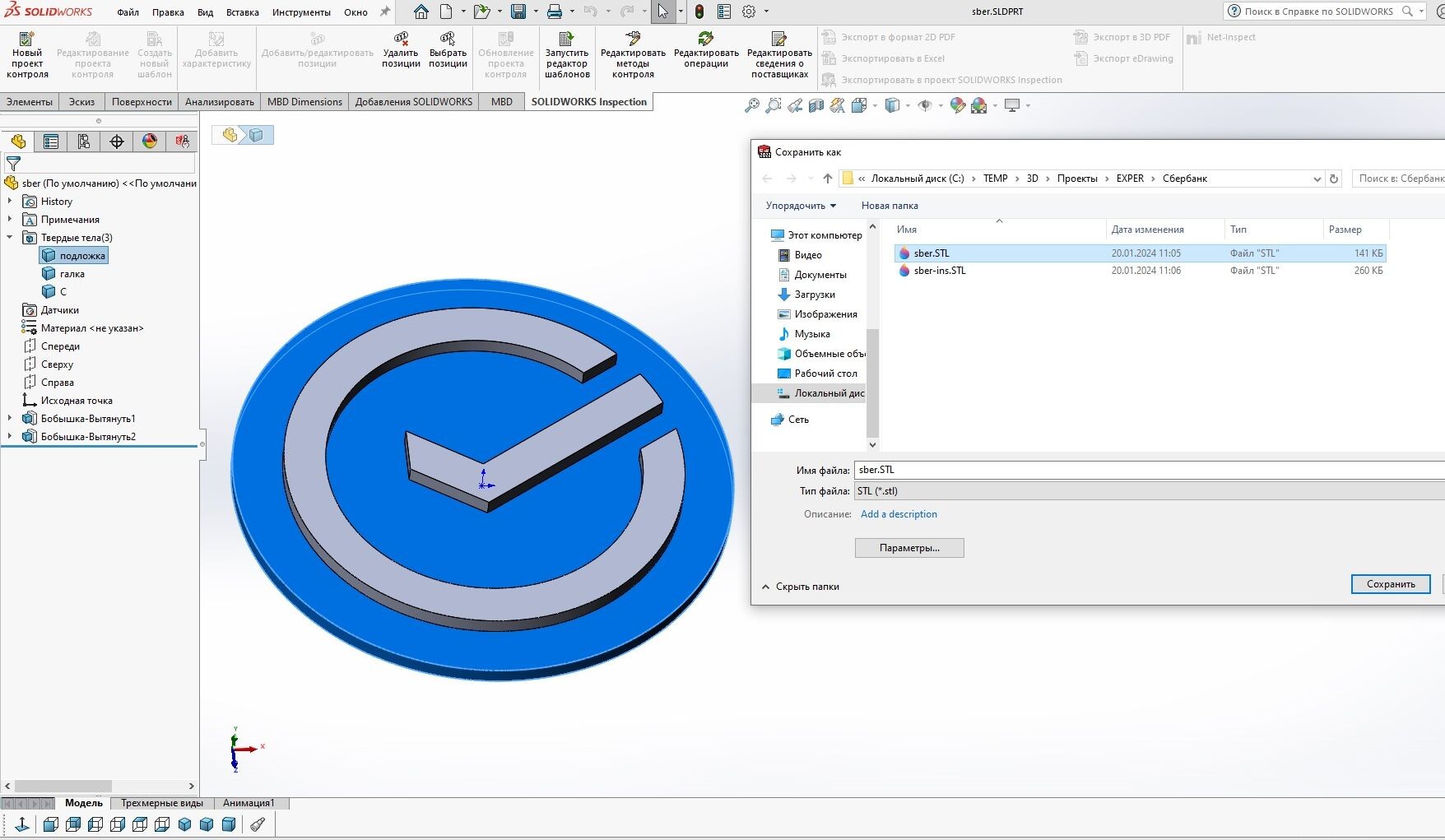
Task: Expand the Примечания tree node
Action: tap(10, 219)
